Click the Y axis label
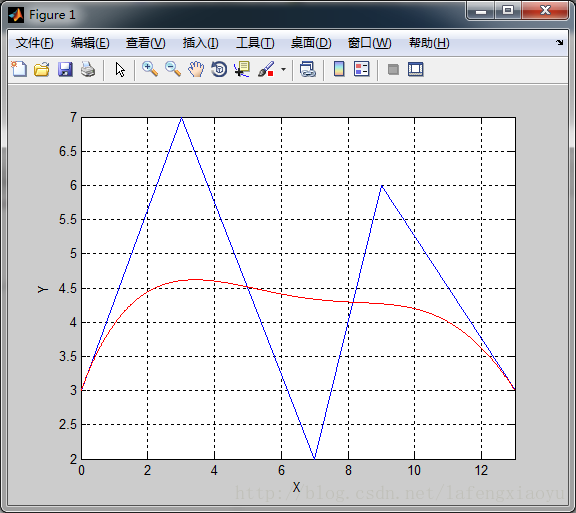576x513 pixels. 43,289
